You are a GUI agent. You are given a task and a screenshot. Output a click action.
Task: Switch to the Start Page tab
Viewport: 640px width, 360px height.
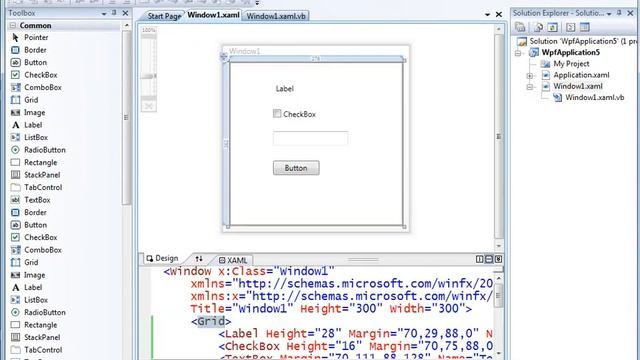point(164,16)
